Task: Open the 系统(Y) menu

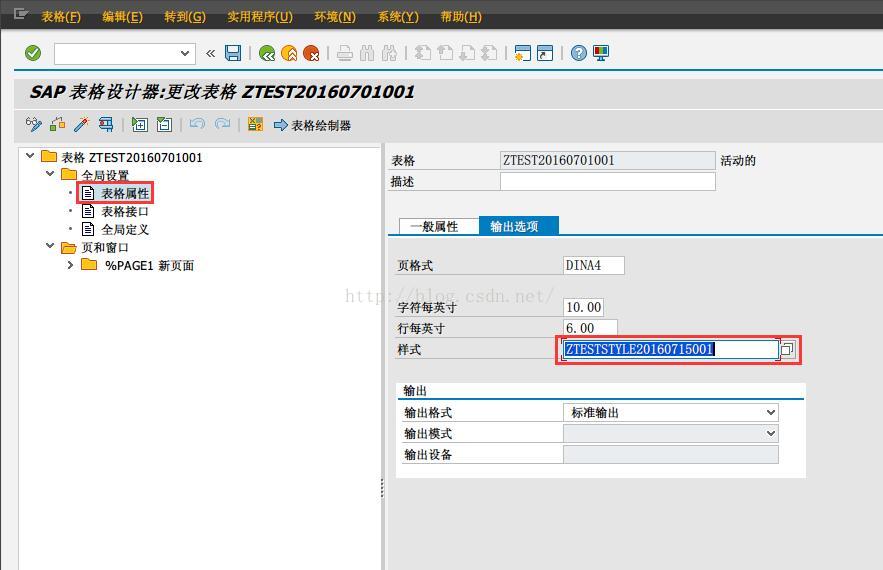Action: coord(398,17)
